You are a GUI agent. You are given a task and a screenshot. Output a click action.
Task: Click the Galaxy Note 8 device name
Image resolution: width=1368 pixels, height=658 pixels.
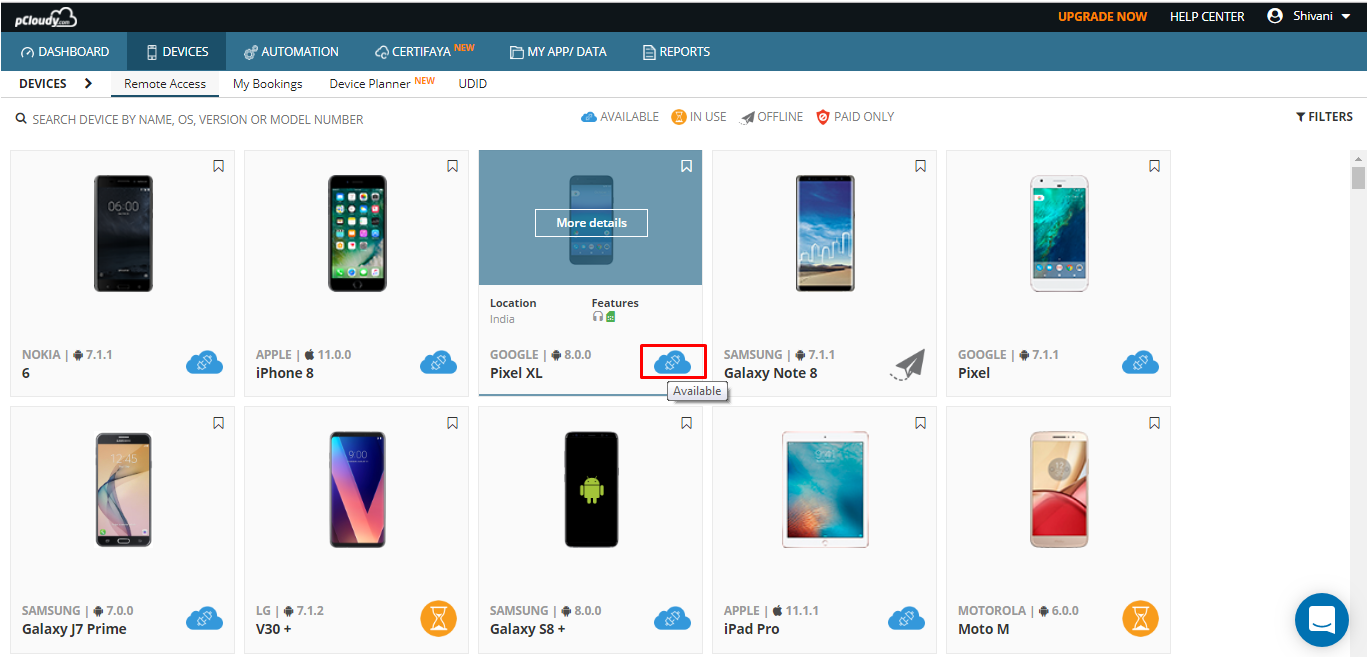[x=770, y=373]
